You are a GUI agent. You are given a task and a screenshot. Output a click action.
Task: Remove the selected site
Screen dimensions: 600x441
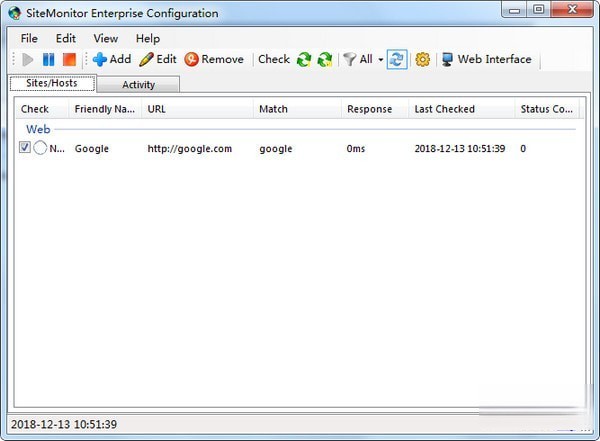214,59
